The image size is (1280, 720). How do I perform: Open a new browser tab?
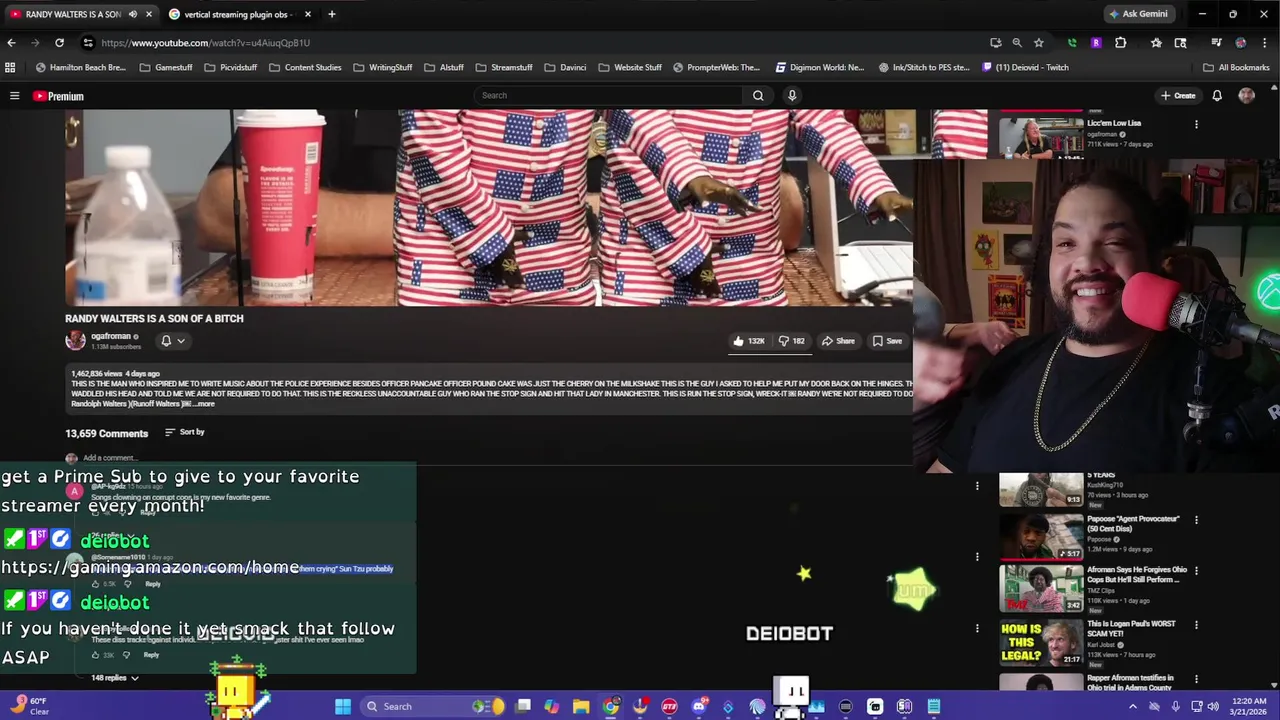coord(331,14)
